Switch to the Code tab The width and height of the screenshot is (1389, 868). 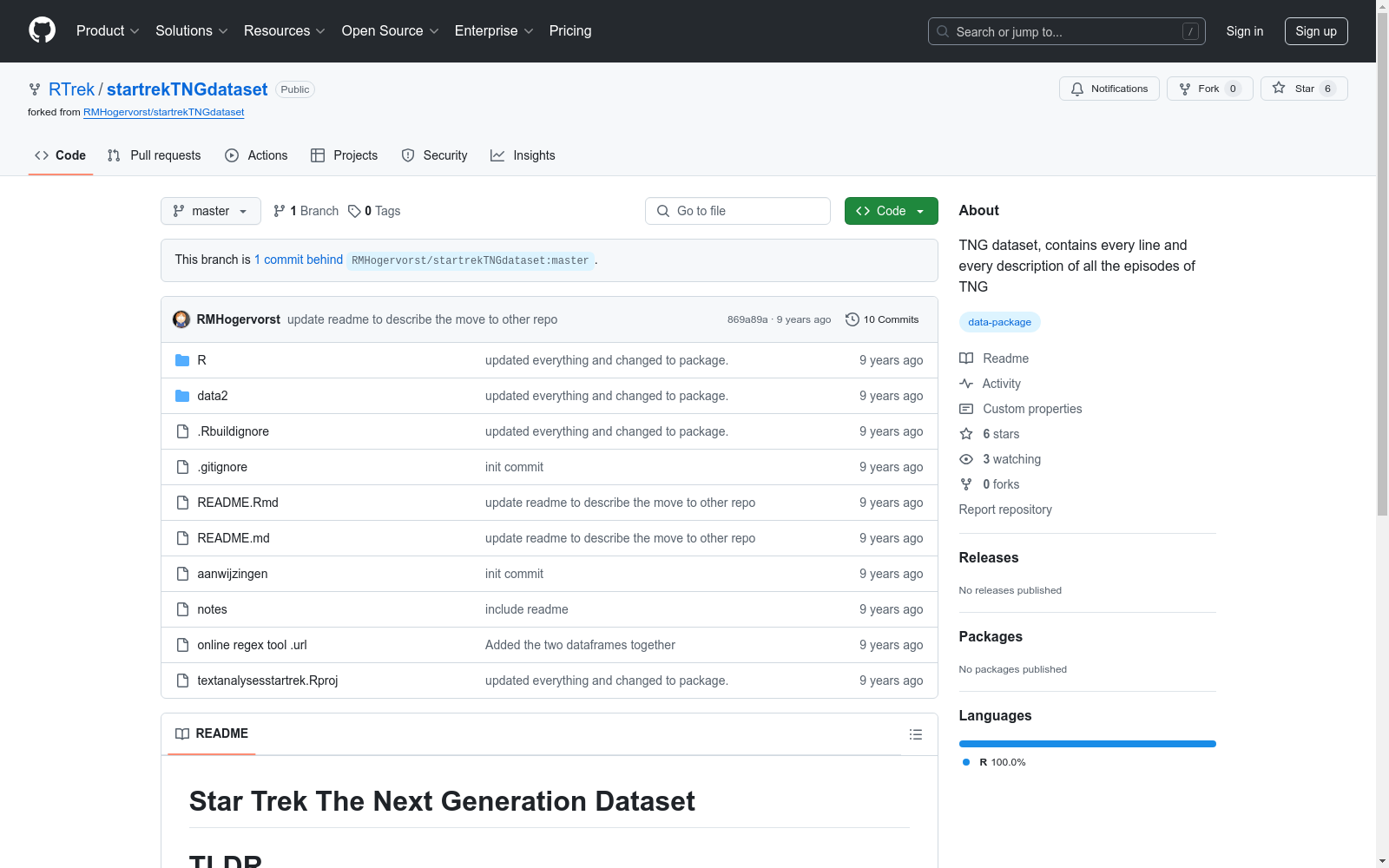pyautogui.click(x=61, y=155)
